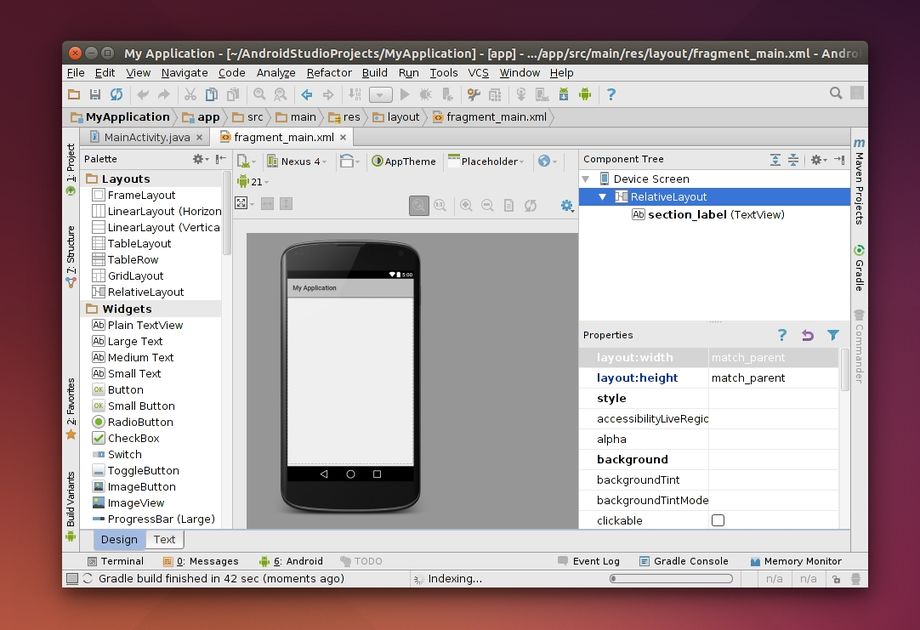Open the AVD Manager icon
The height and width of the screenshot is (630, 920).
click(542, 94)
